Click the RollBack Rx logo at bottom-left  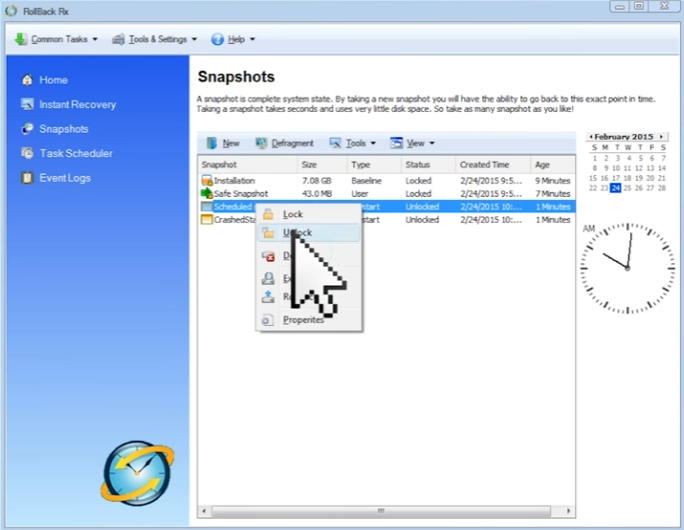pyautogui.click(x=137, y=471)
